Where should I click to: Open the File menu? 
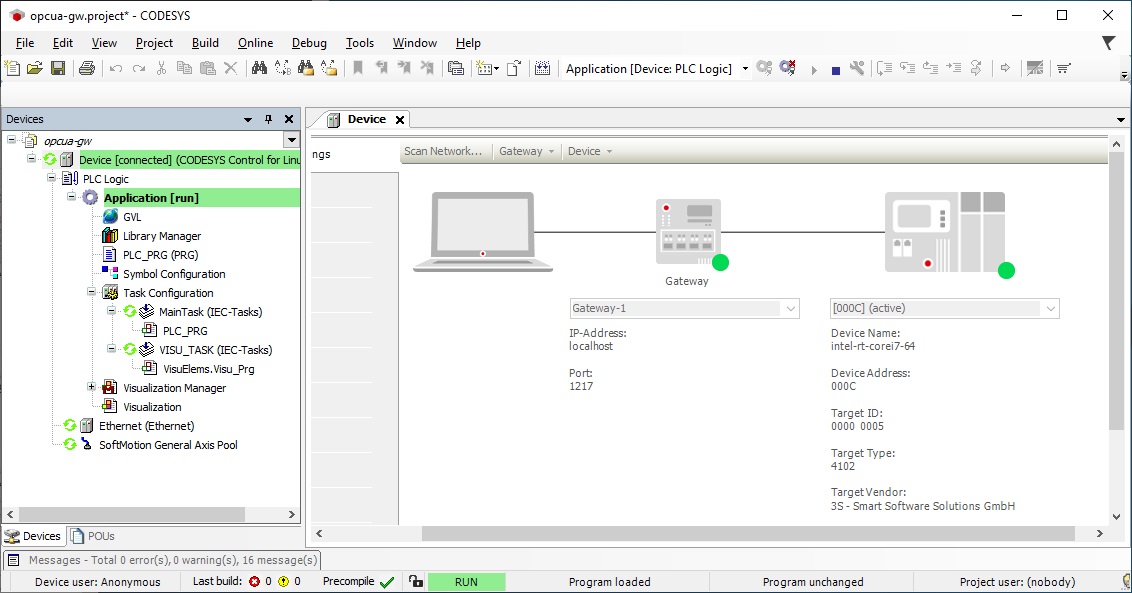click(x=25, y=43)
